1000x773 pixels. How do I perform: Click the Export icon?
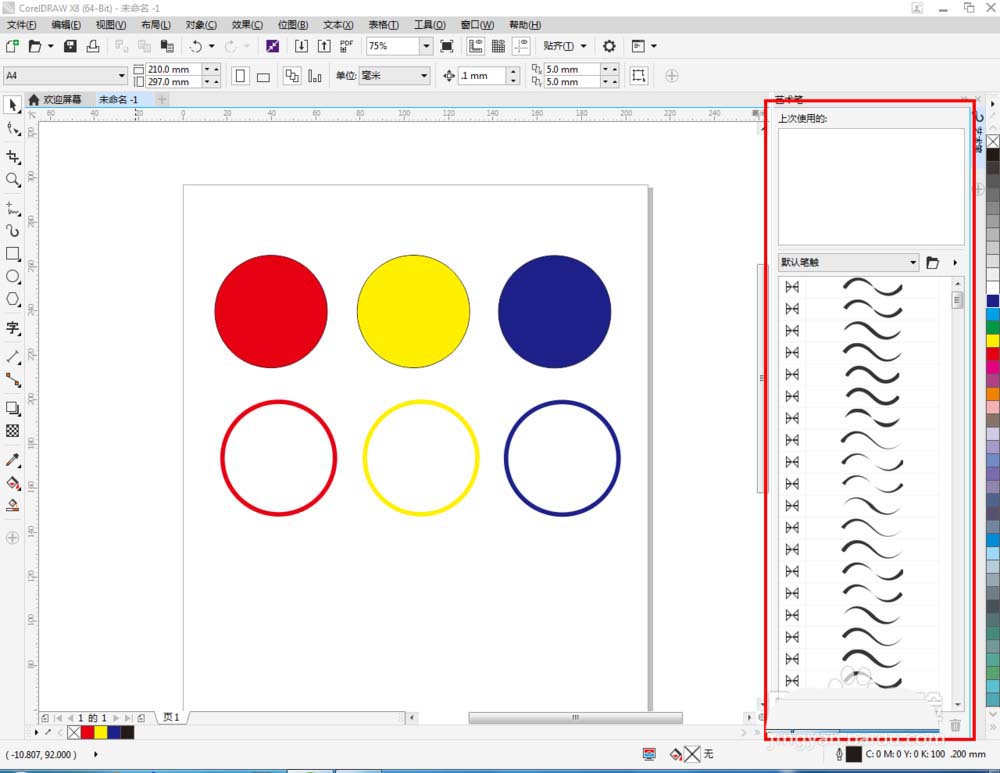[324, 46]
